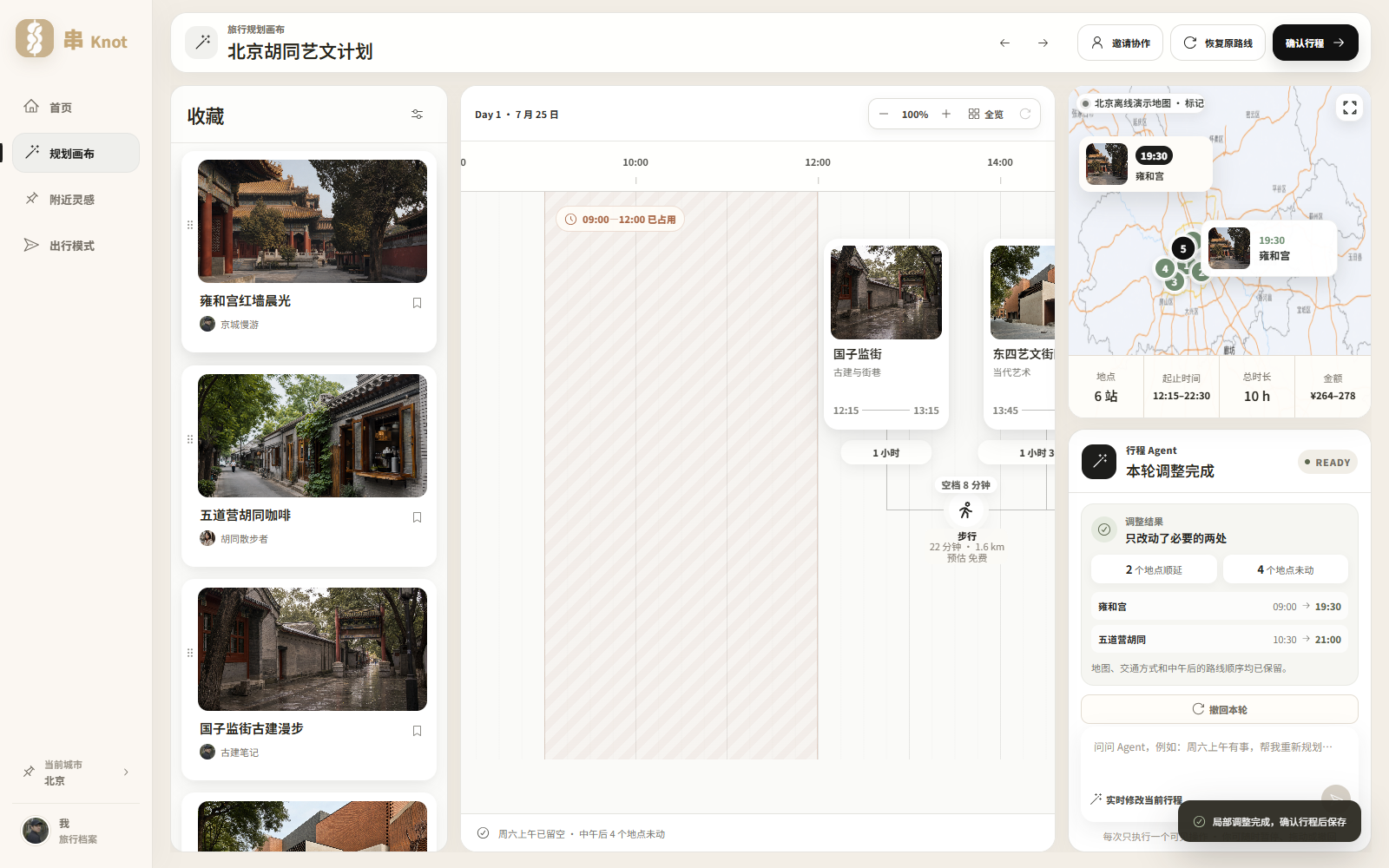Select 2 个地点顺延 tab

1154,569
